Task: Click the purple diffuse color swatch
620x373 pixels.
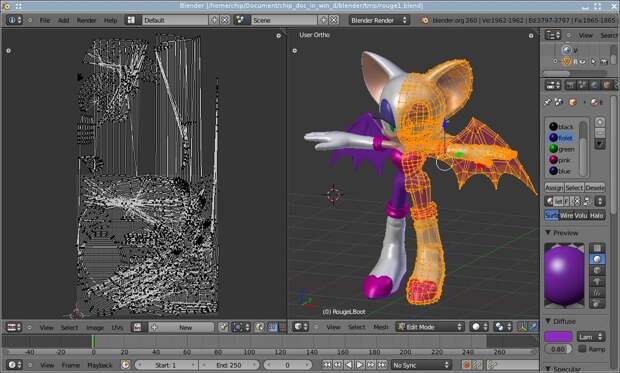Action: (x=558, y=337)
